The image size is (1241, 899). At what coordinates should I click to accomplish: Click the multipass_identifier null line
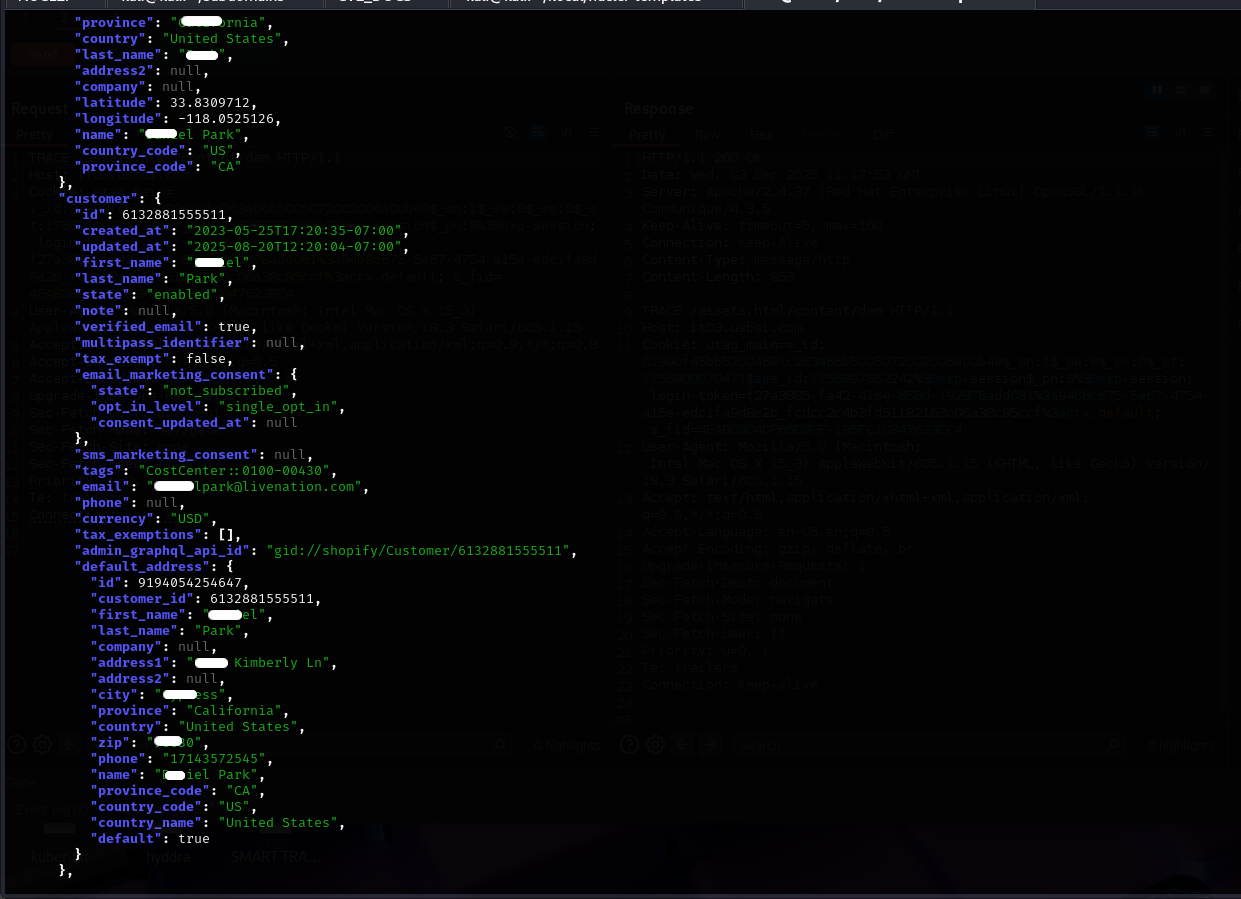click(x=190, y=342)
